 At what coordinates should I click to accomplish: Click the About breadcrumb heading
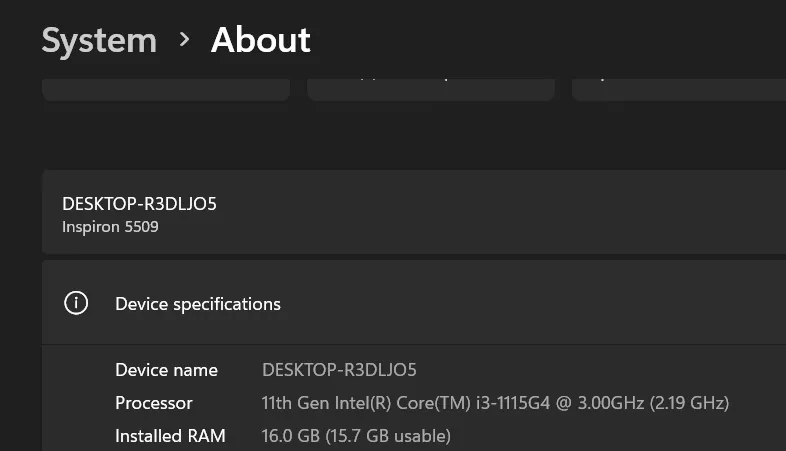[261, 40]
